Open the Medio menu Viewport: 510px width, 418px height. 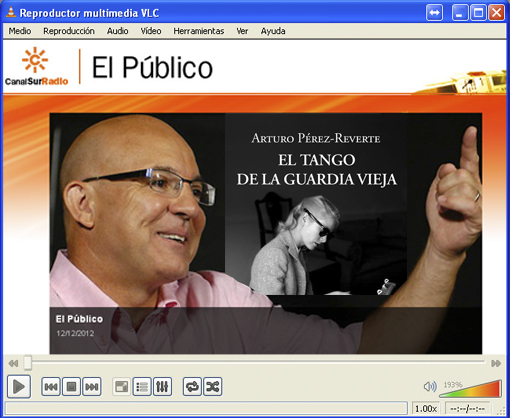click(x=20, y=31)
